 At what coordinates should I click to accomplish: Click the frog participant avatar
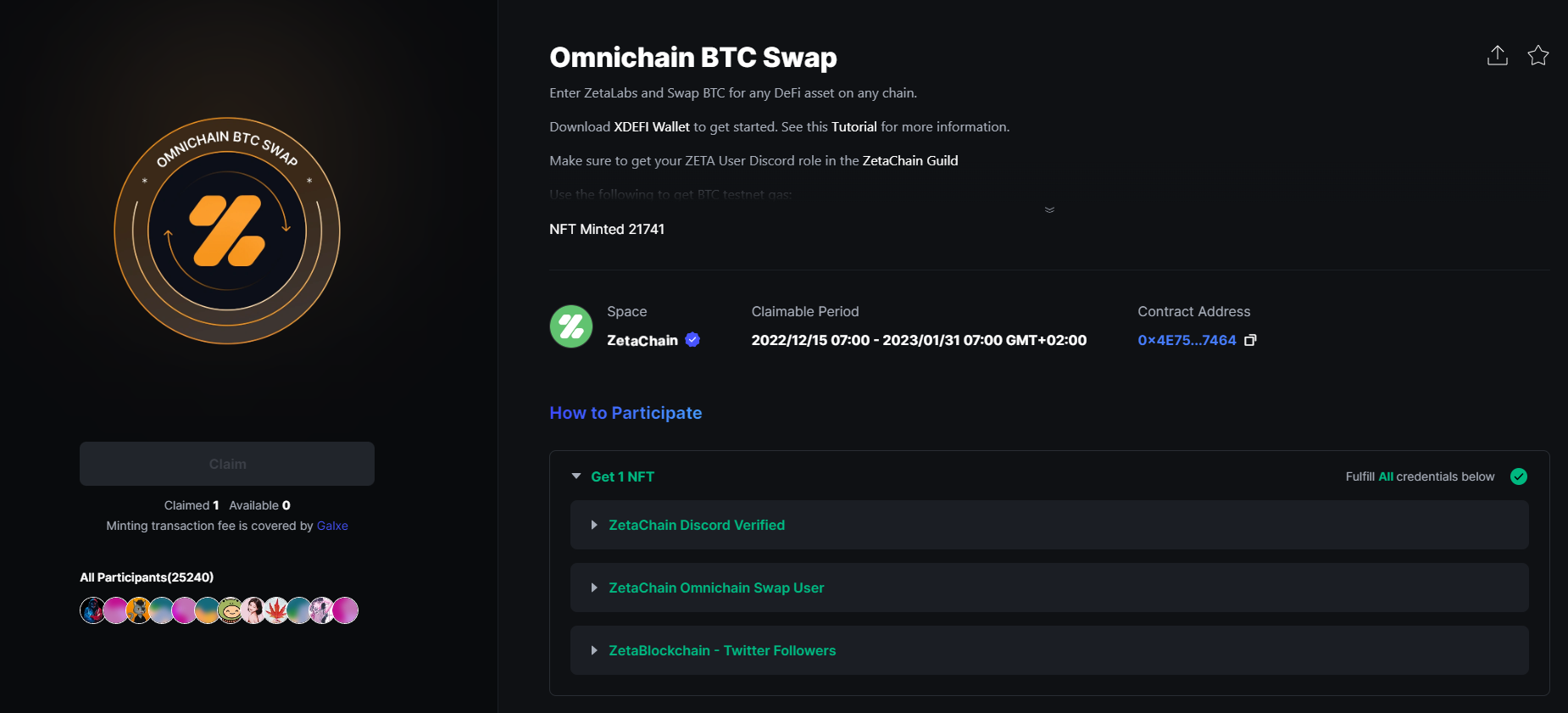tap(231, 610)
